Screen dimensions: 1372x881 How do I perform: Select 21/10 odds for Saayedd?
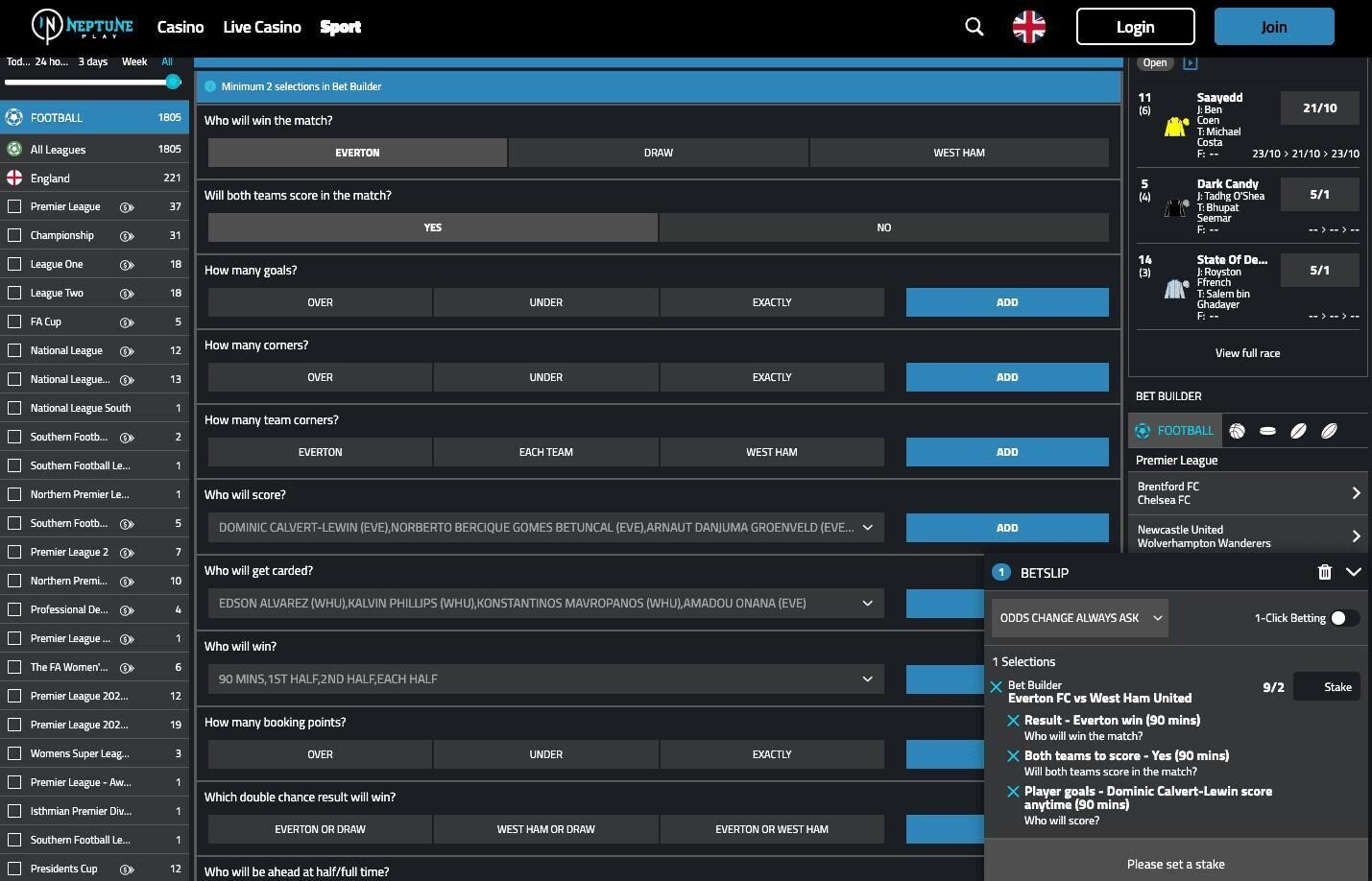tap(1320, 108)
